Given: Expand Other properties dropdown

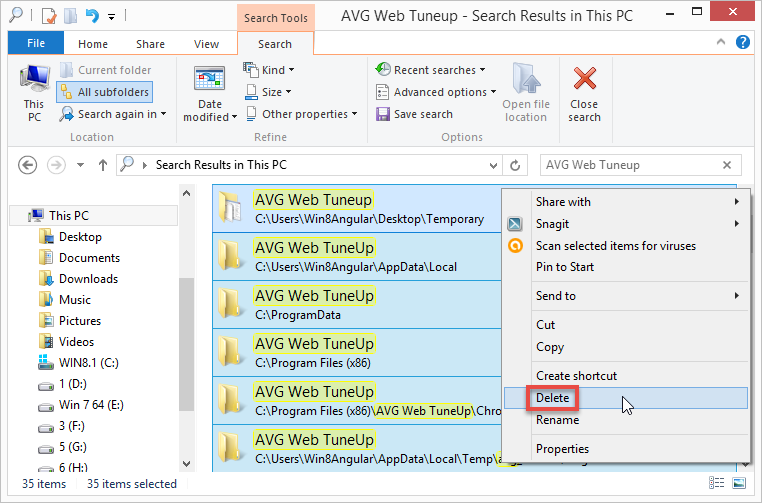Looking at the screenshot, I should coord(302,114).
